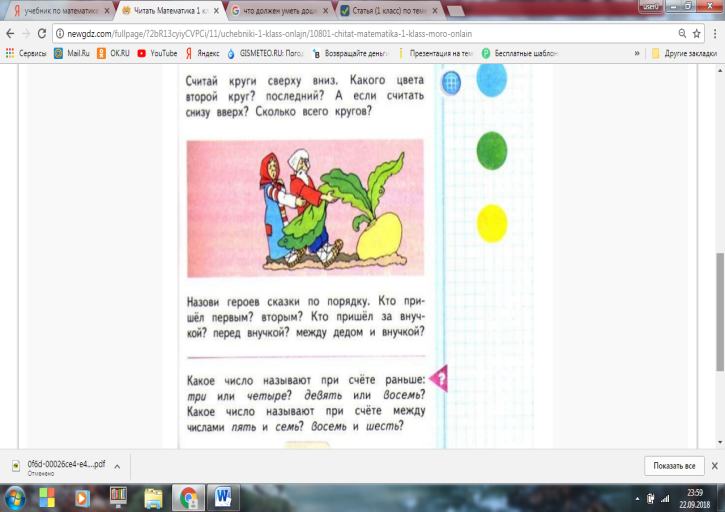The width and height of the screenshot is (725, 512).
Task: Switch to the Статья (1 класс) tab
Action: (x=388, y=11)
